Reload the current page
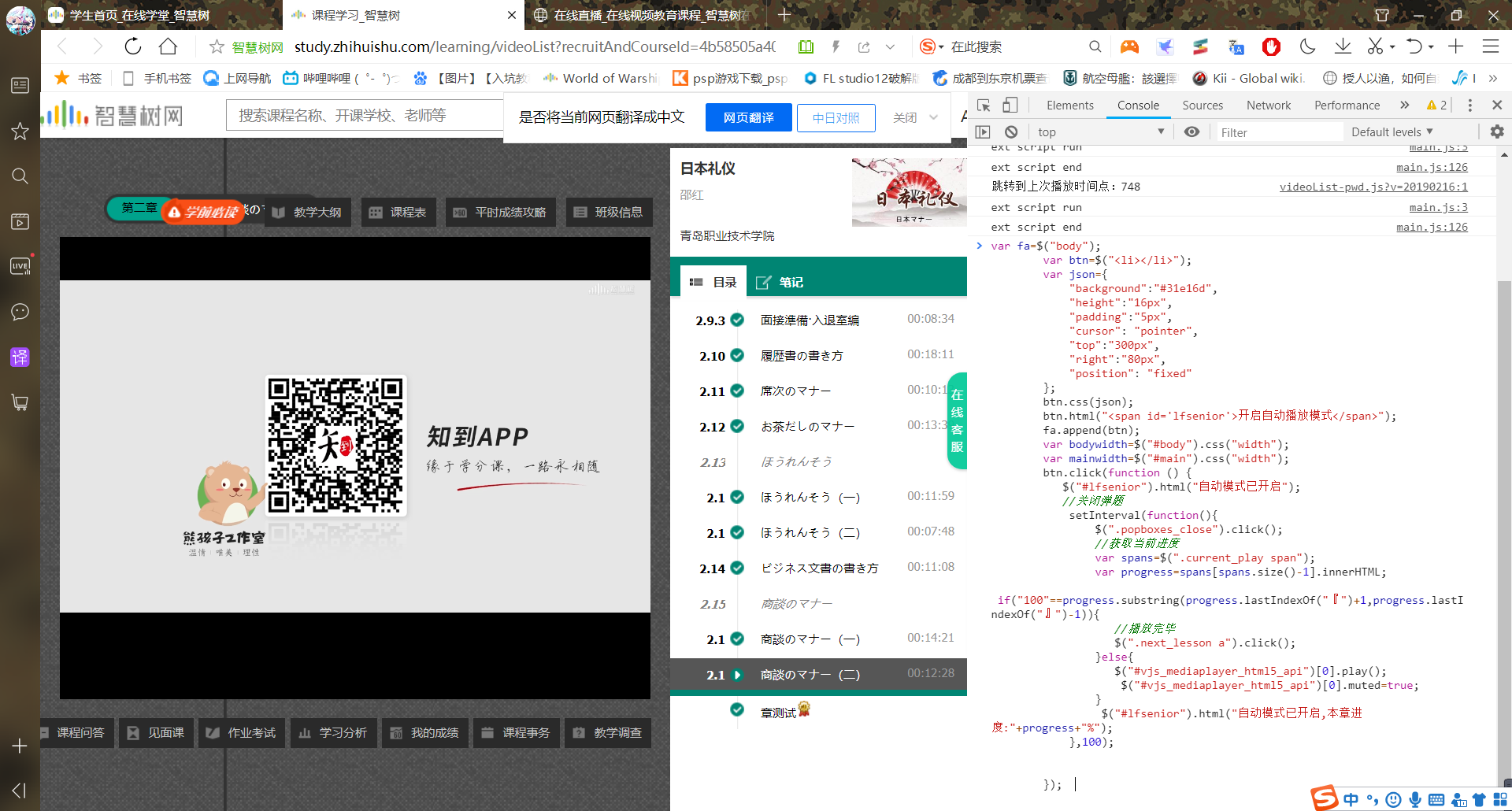The width and height of the screenshot is (1512, 811). pyautogui.click(x=133, y=46)
